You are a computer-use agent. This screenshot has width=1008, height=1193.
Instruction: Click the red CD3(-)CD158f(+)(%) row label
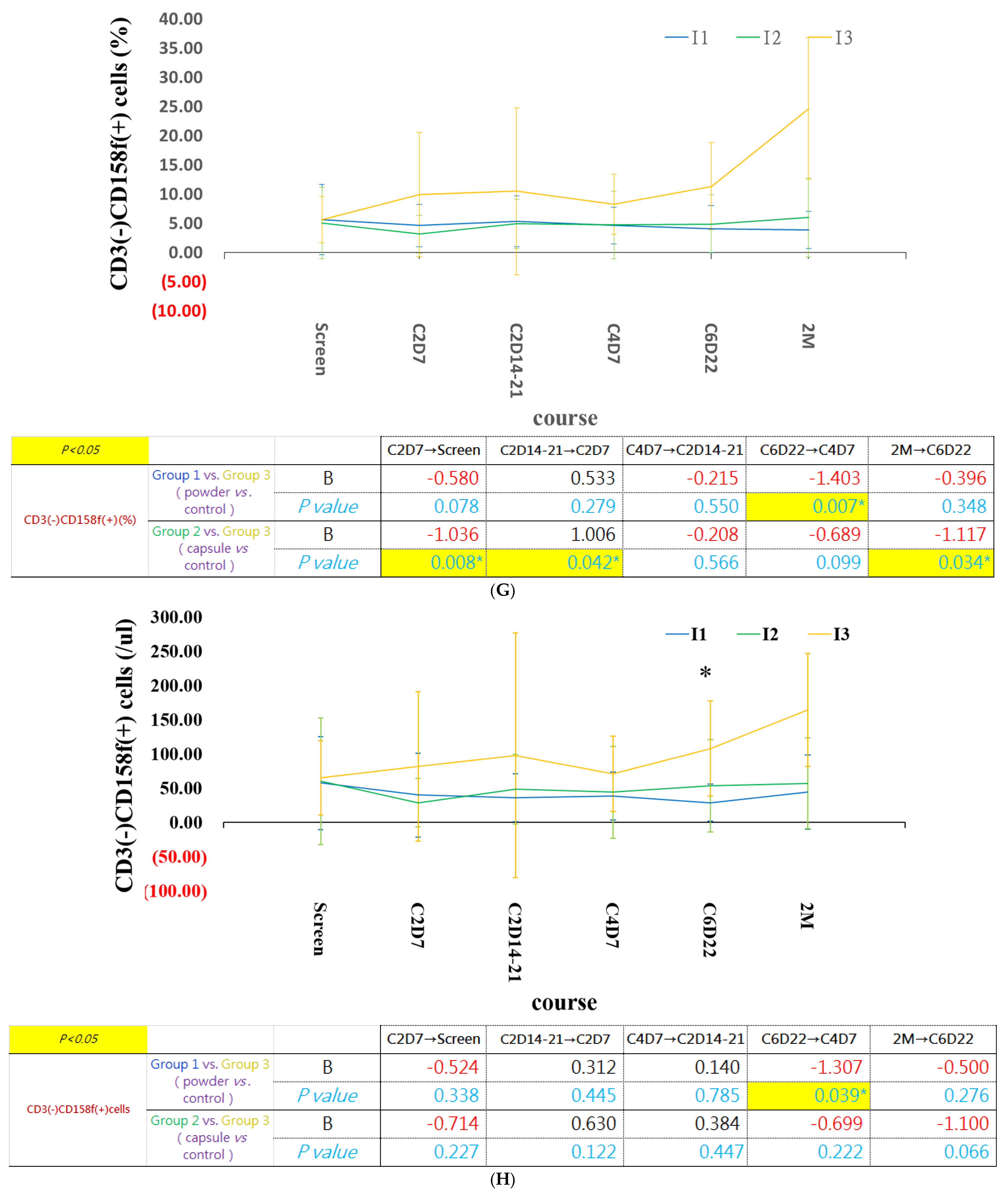(x=80, y=520)
